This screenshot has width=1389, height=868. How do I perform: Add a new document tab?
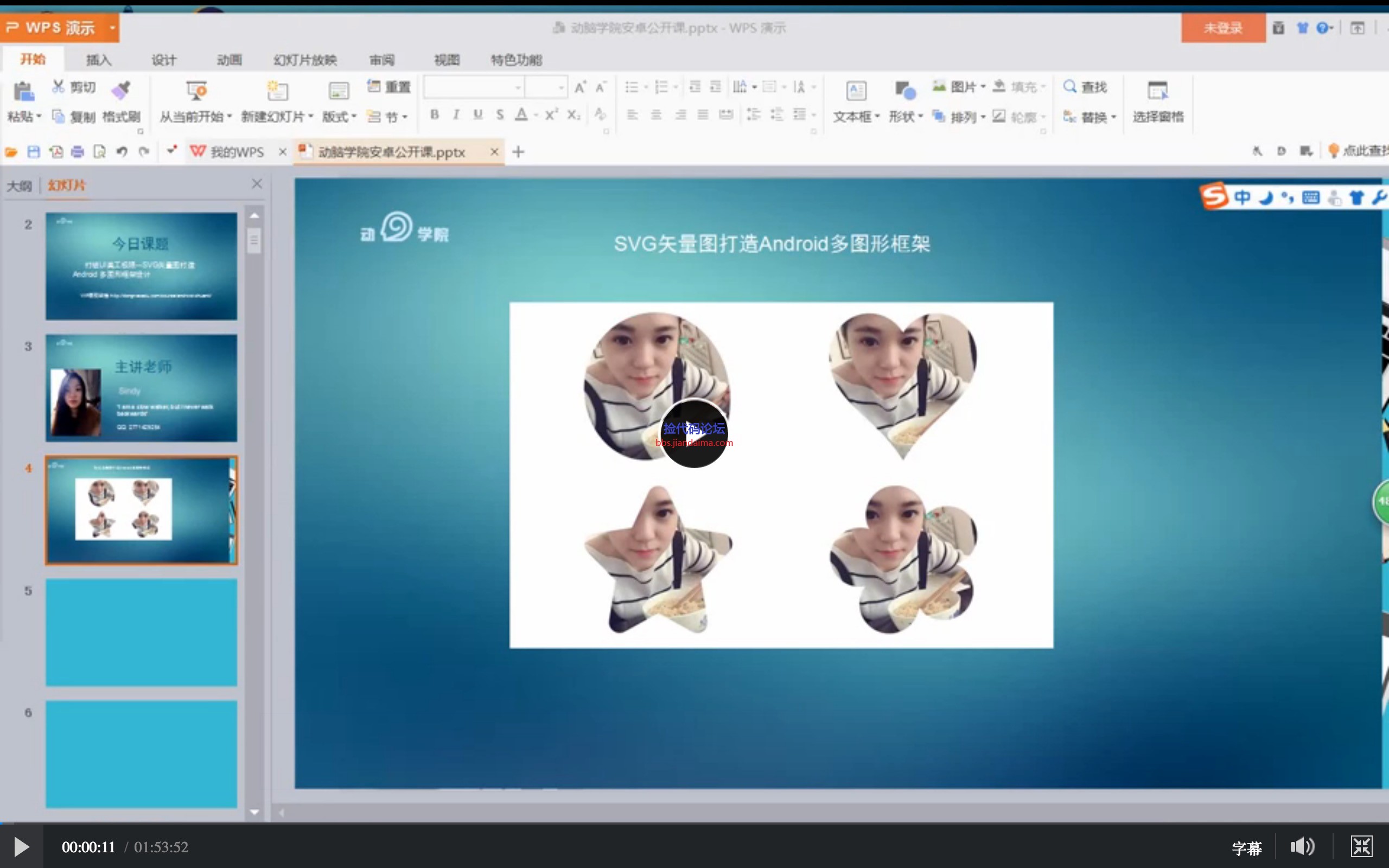(x=518, y=152)
